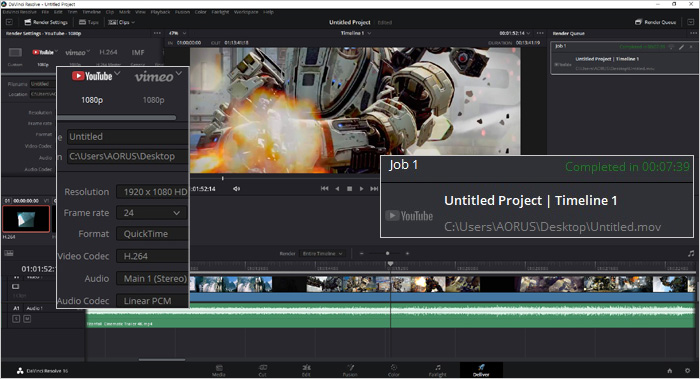Open Render Queue options menu (three dots)

(x=693, y=33)
